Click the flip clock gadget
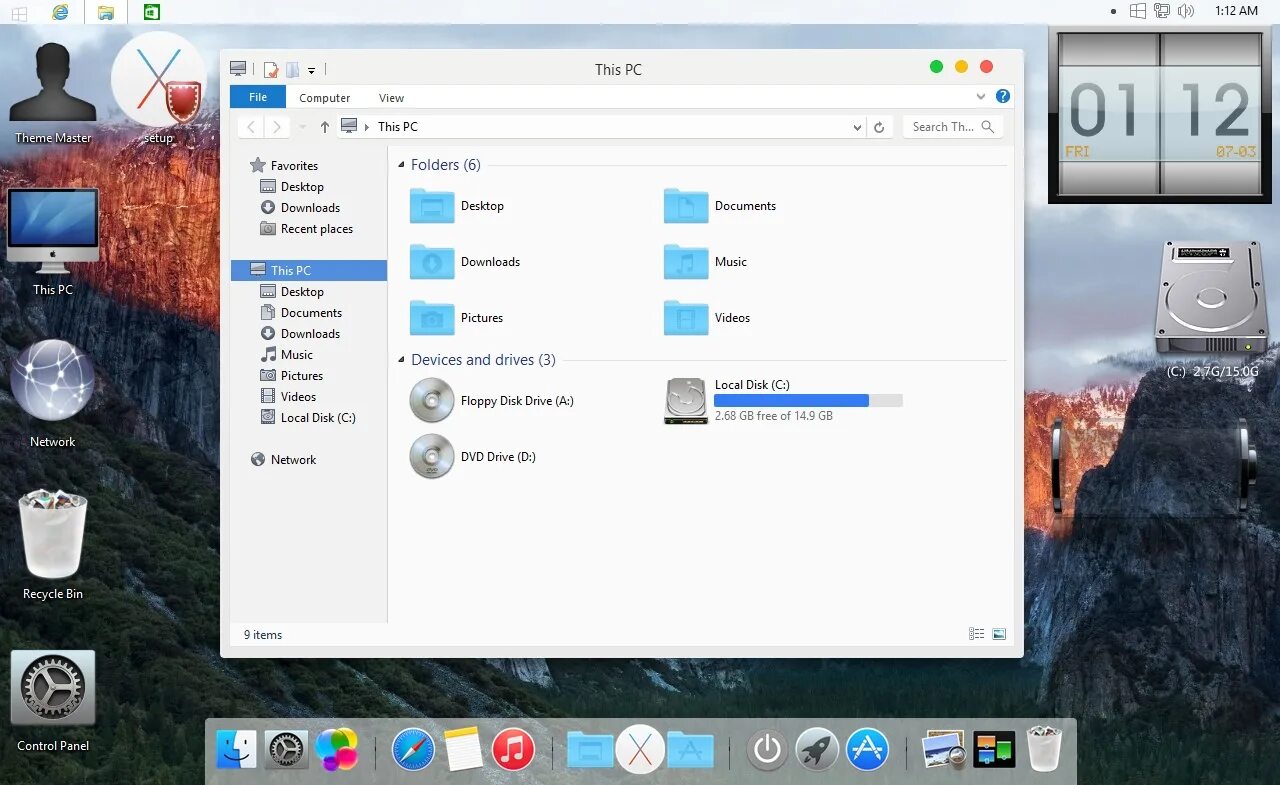The width and height of the screenshot is (1280, 785). coord(1159,115)
